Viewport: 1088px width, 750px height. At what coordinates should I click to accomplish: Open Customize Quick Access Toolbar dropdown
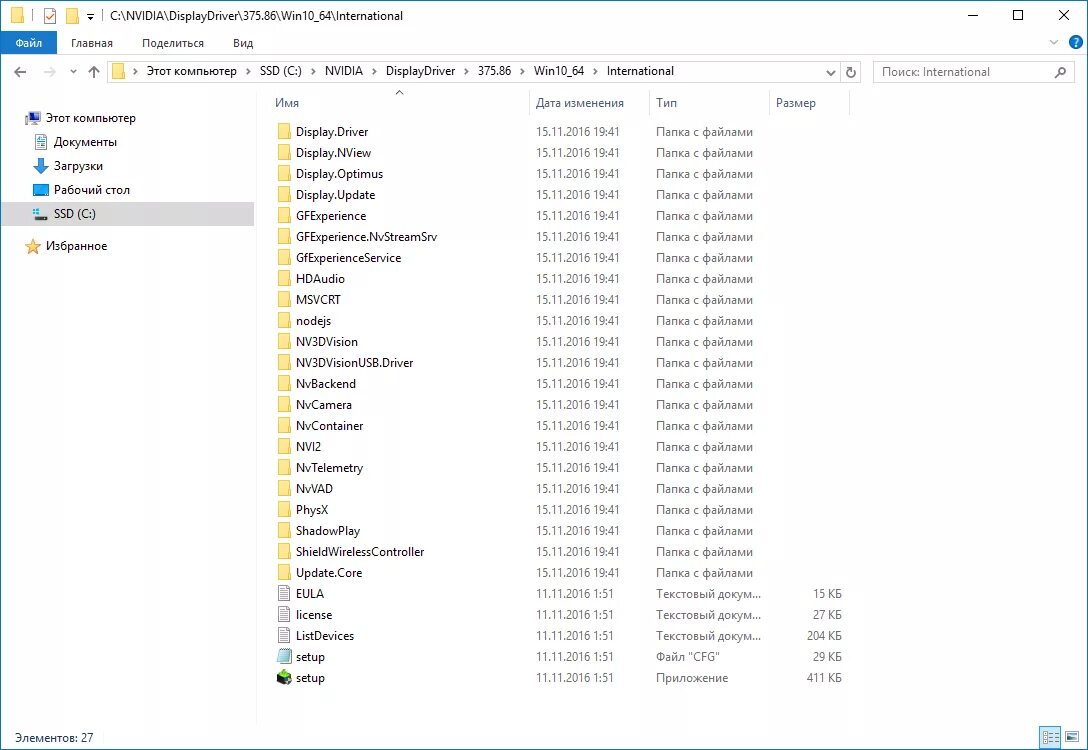90,17
